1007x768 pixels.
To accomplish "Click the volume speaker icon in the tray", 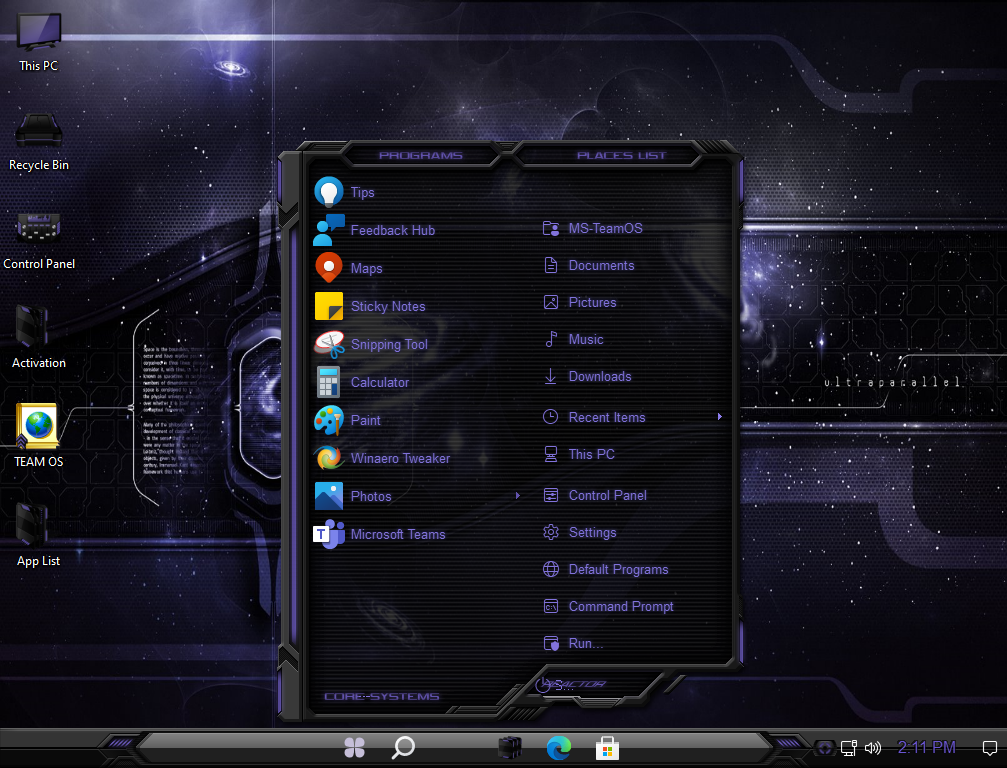I will coord(872,747).
